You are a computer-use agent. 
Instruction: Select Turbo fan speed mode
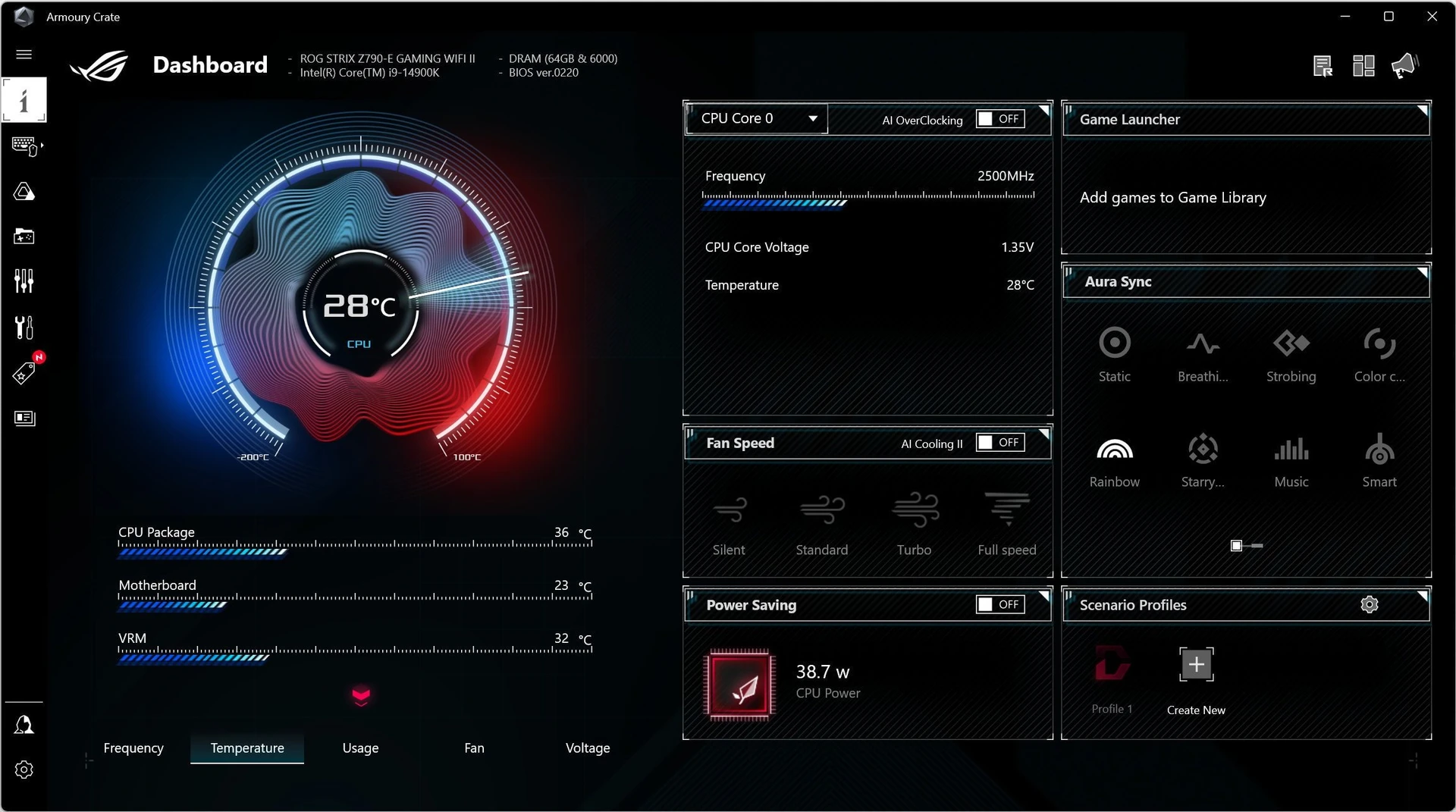(x=914, y=524)
